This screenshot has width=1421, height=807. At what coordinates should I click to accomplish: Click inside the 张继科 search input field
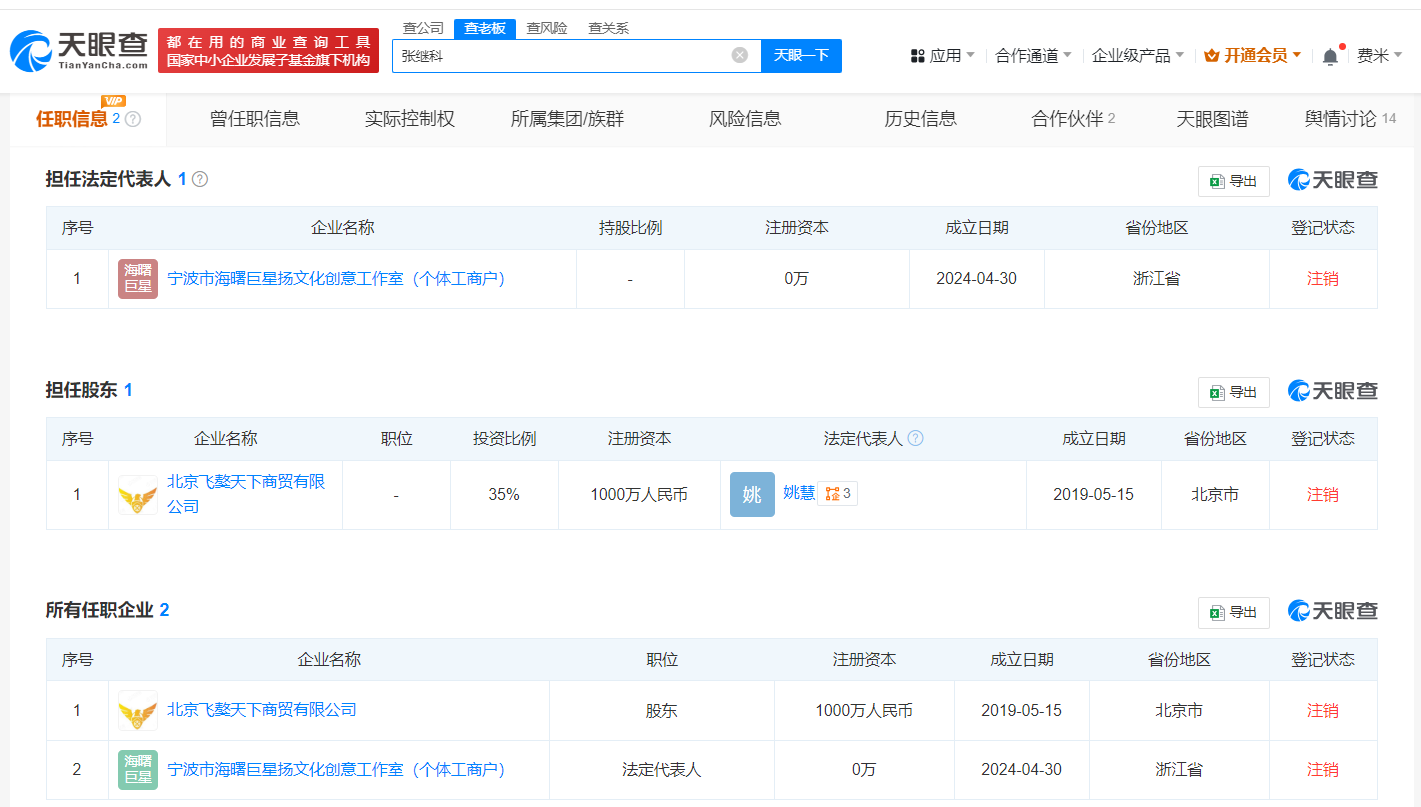550,55
